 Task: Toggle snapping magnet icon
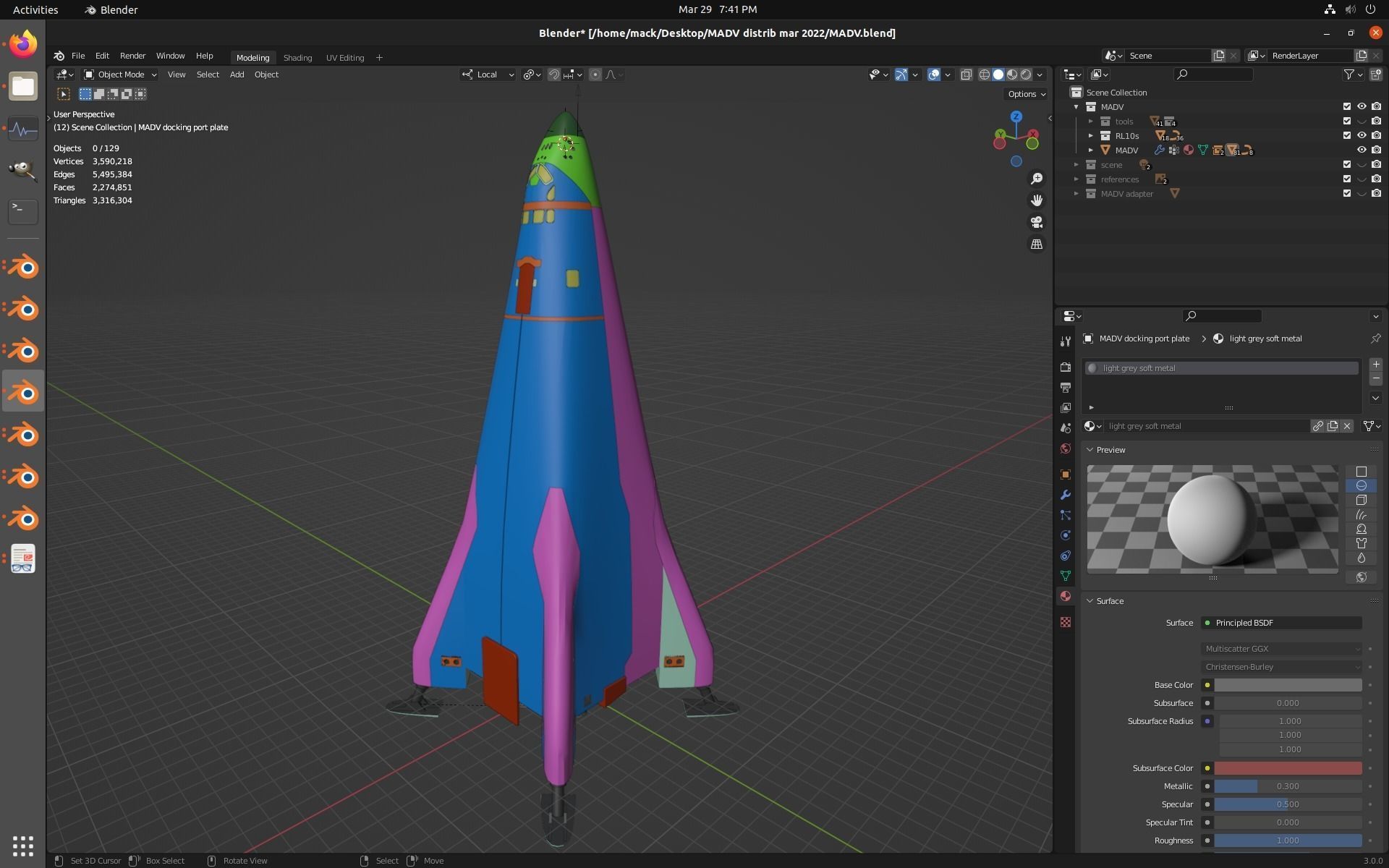[554, 75]
